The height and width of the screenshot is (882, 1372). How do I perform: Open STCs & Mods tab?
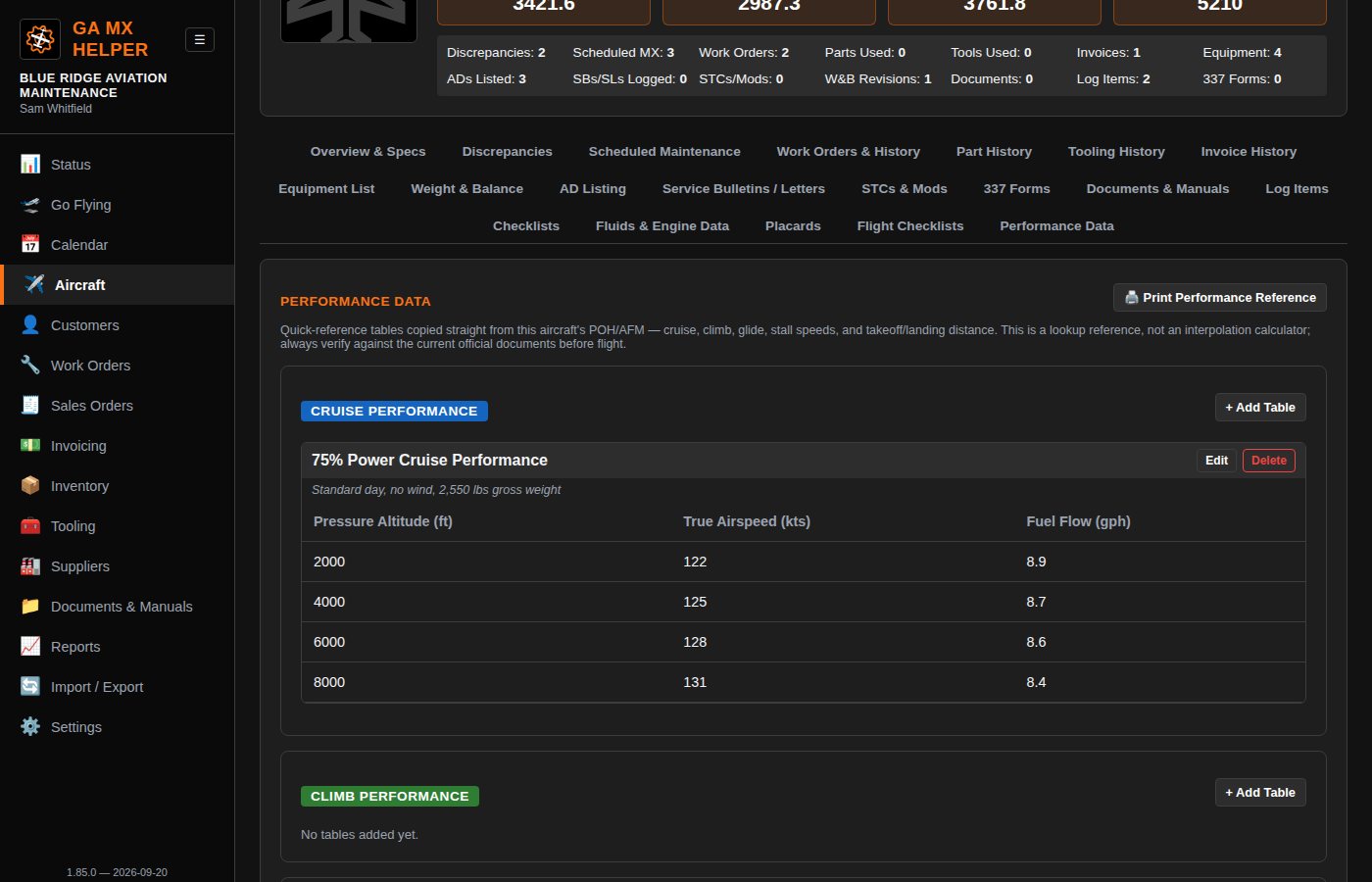tap(905, 188)
